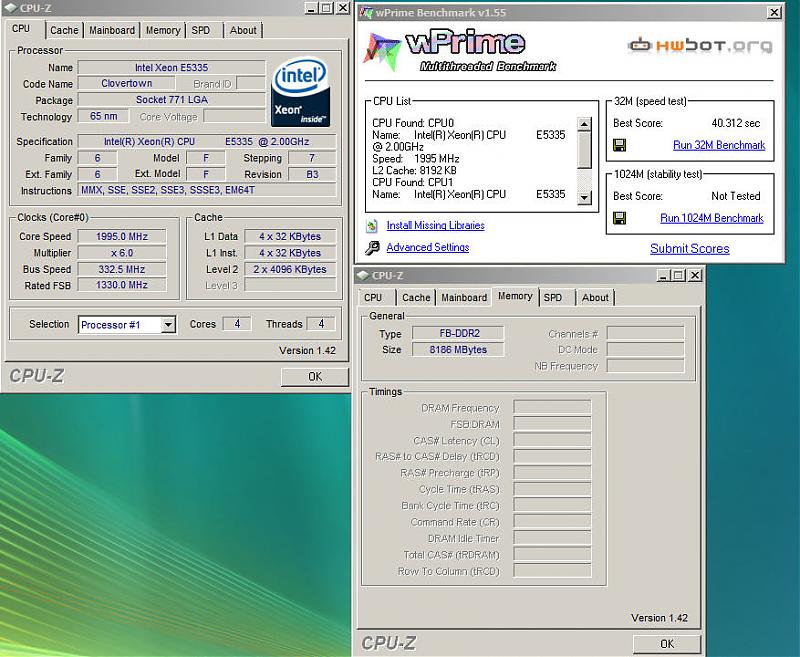800x657 pixels.
Task: Click the HWBOT.org logo
Action: pos(699,45)
